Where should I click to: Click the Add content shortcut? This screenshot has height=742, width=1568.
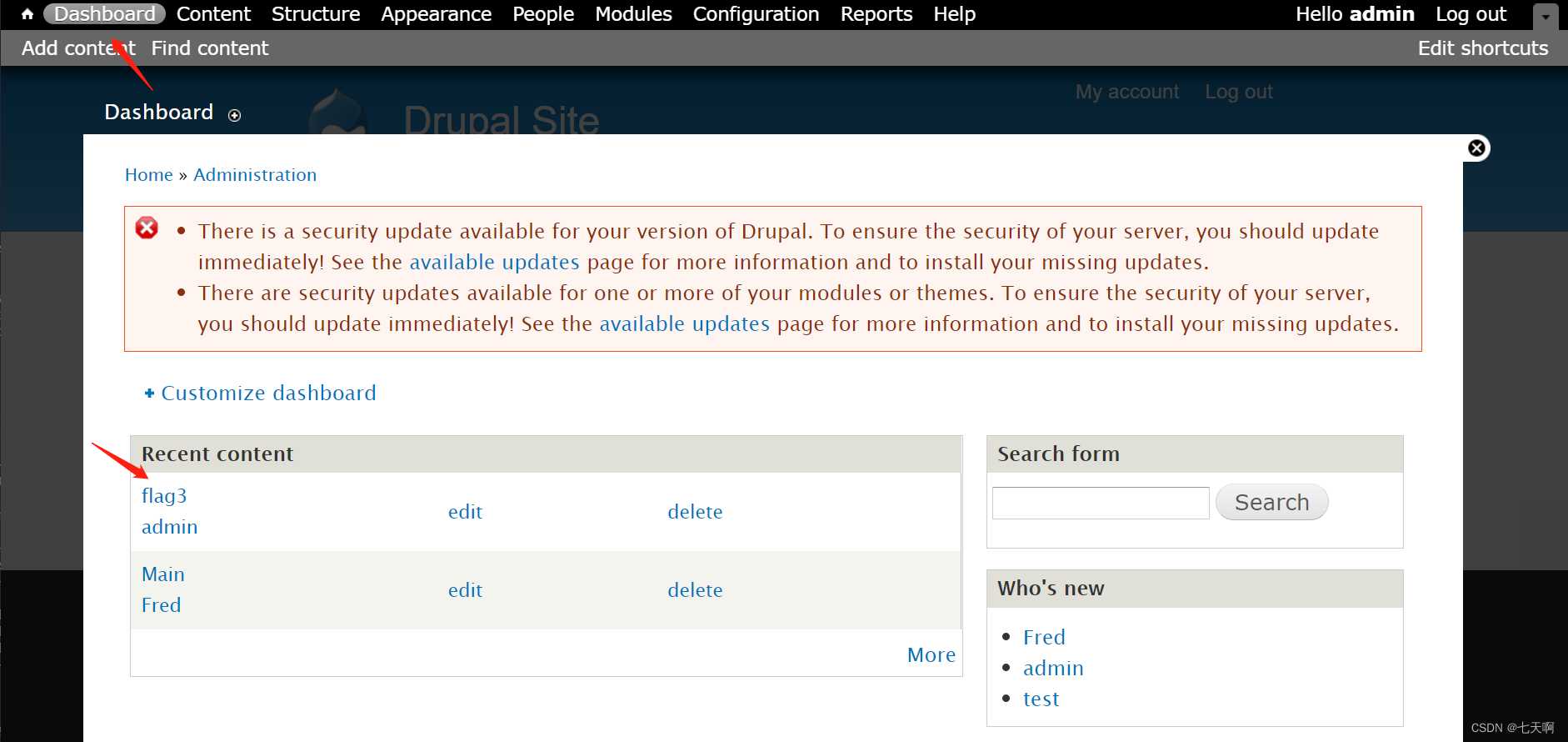(78, 48)
